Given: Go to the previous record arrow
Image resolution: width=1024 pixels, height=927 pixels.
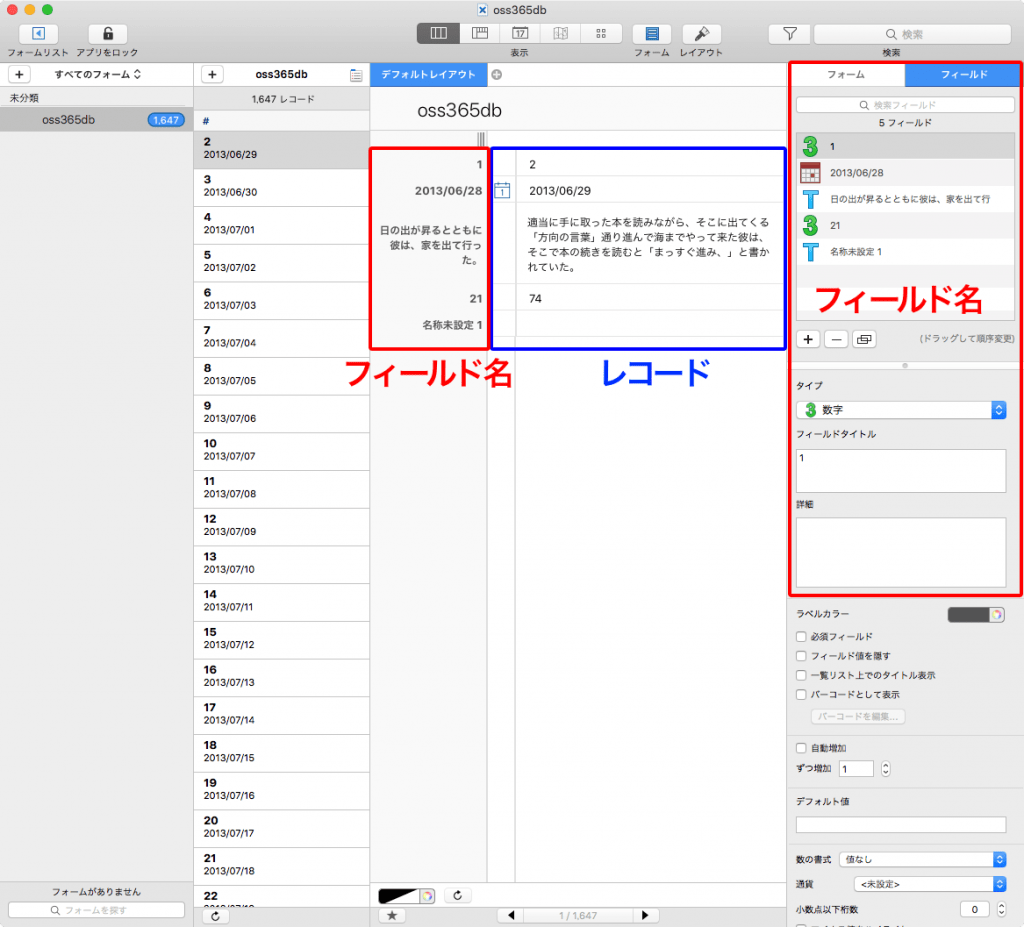Looking at the screenshot, I should pyautogui.click(x=511, y=915).
